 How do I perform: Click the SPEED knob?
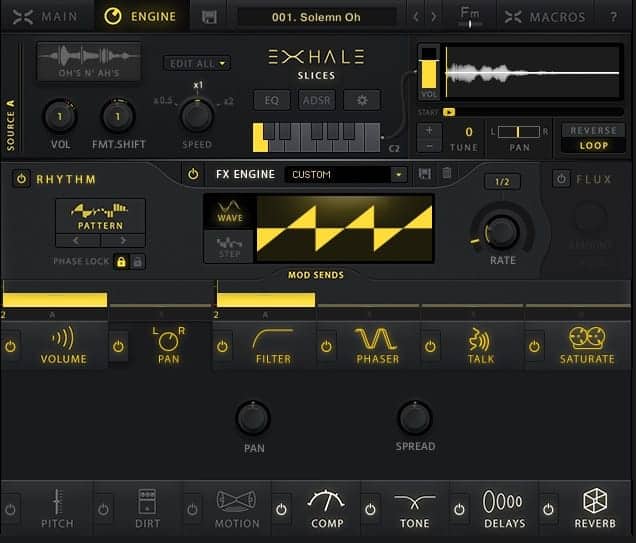[197, 117]
